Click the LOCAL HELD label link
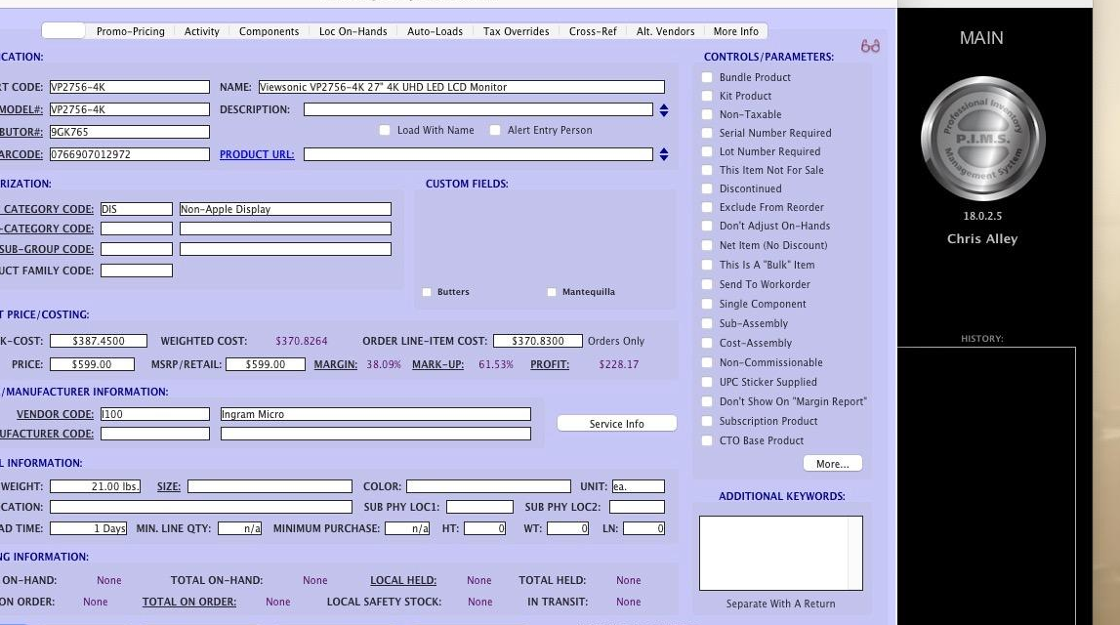 point(403,581)
